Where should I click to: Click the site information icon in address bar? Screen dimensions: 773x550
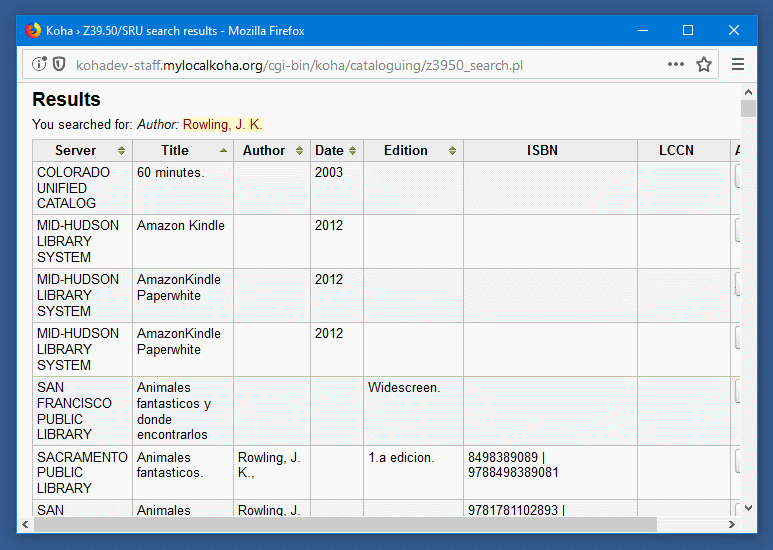pyautogui.click(x=39, y=65)
